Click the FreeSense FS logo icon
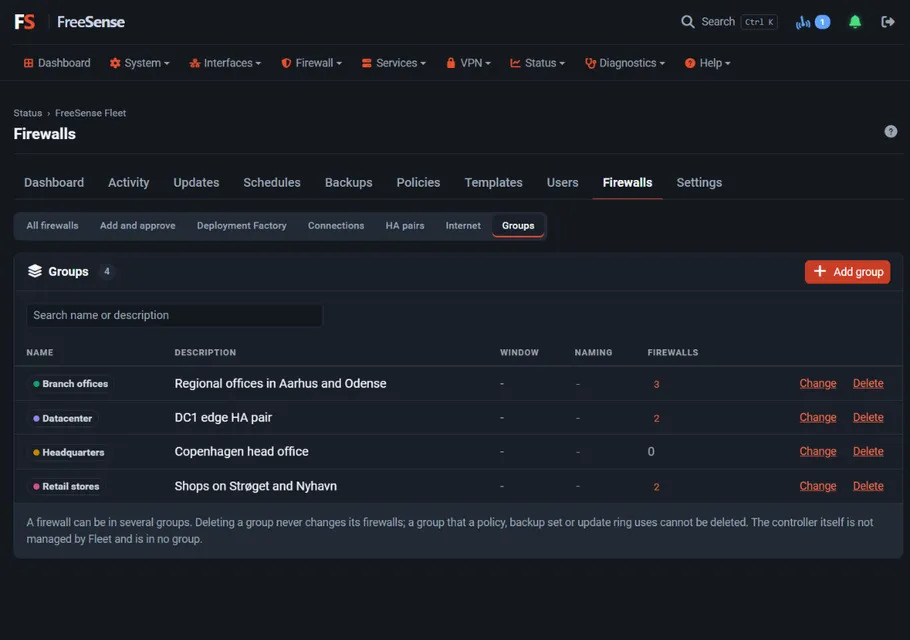 (24, 22)
